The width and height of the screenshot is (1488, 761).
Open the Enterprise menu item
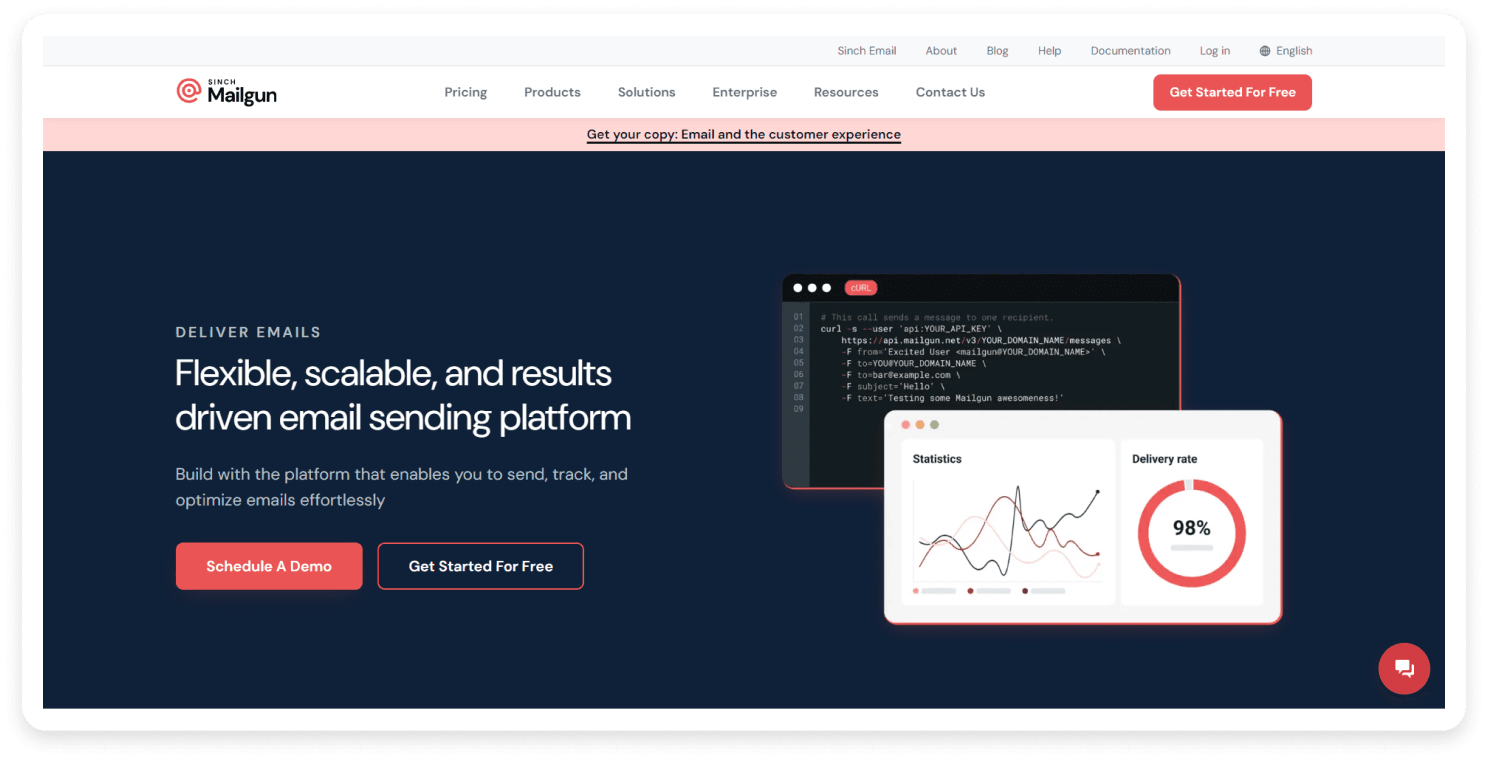tap(744, 92)
